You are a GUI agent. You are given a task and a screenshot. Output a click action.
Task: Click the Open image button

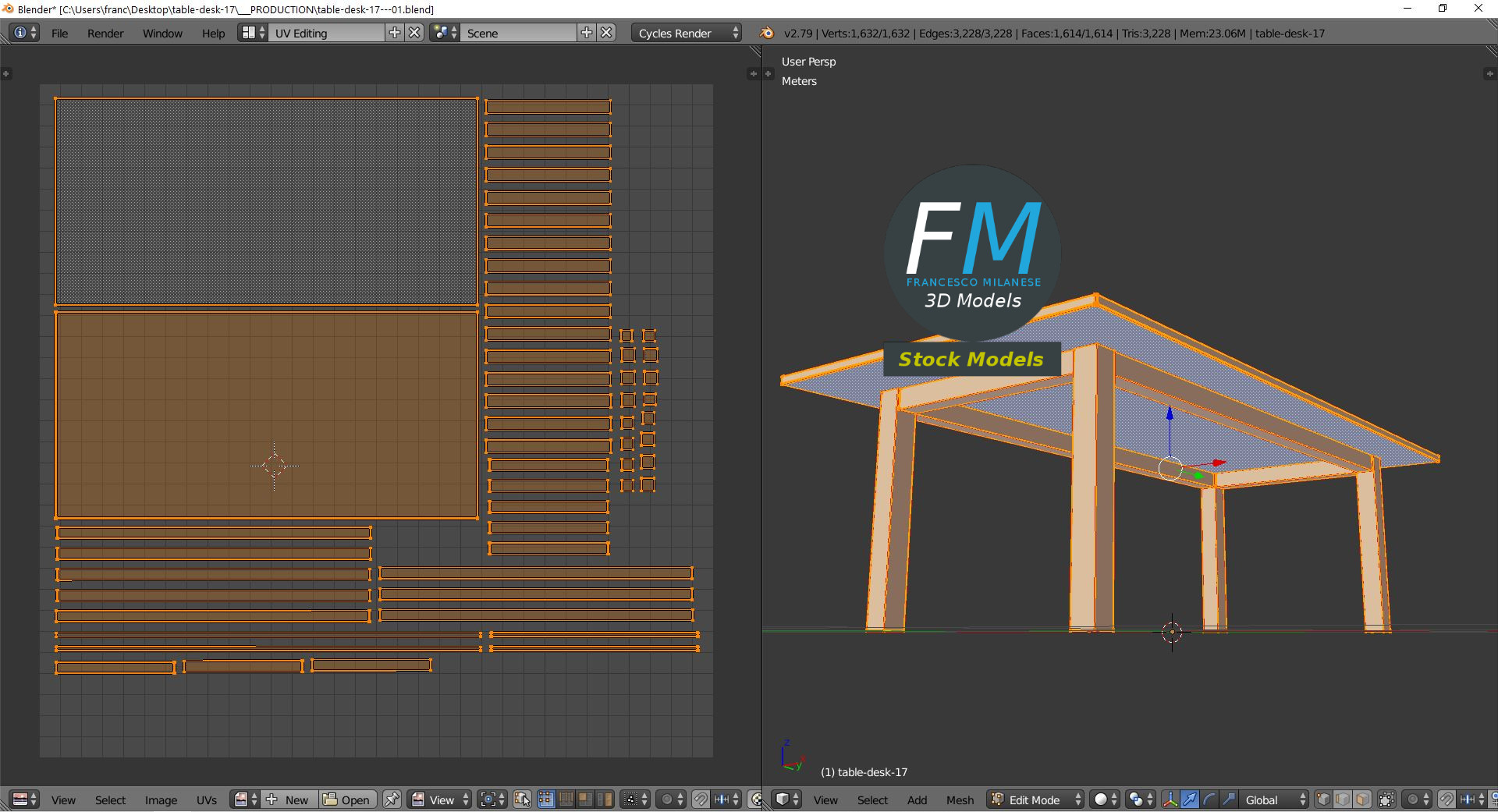(347, 800)
